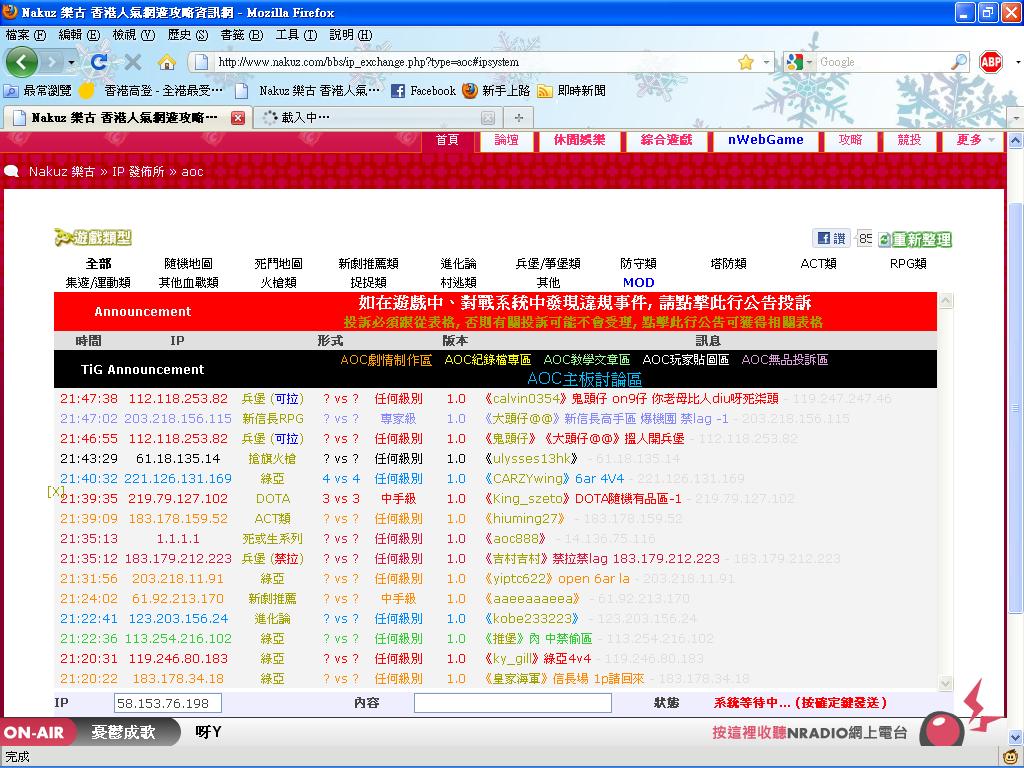The width and height of the screenshot is (1024, 768).
Task: Open the Adblock Plus ABP icon
Action: click(991, 62)
